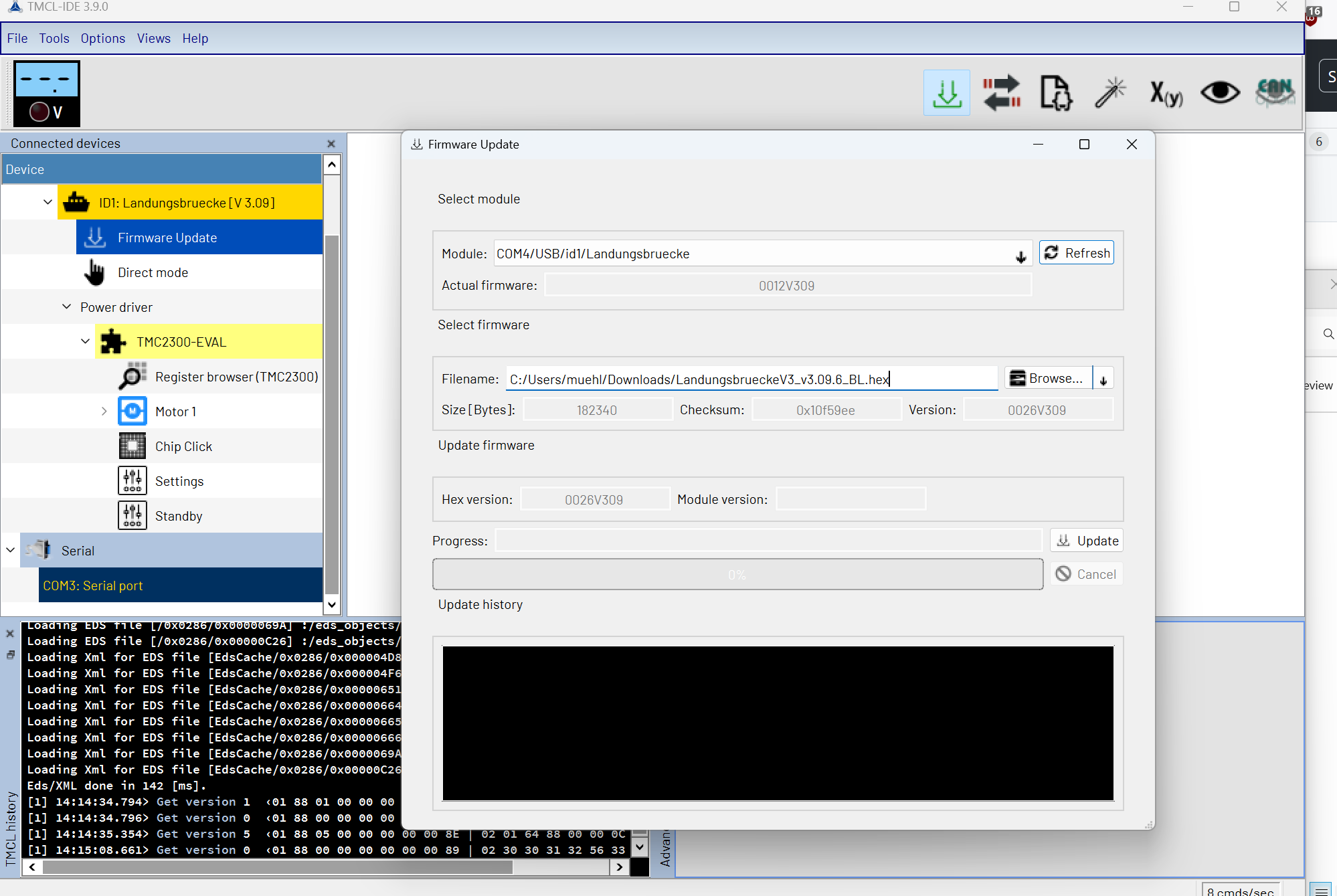1337x896 pixels.
Task: Click the Checksum value 0x10f59ee
Action: [826, 410]
